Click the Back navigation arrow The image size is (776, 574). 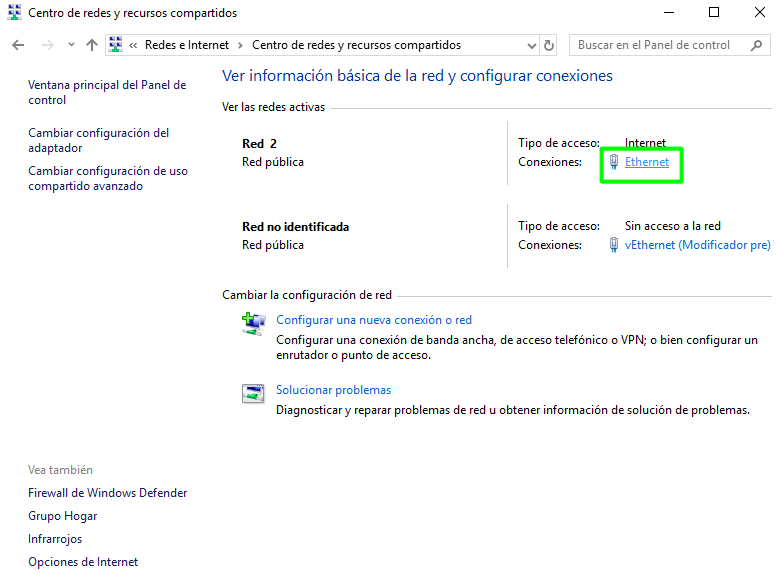click(18, 45)
